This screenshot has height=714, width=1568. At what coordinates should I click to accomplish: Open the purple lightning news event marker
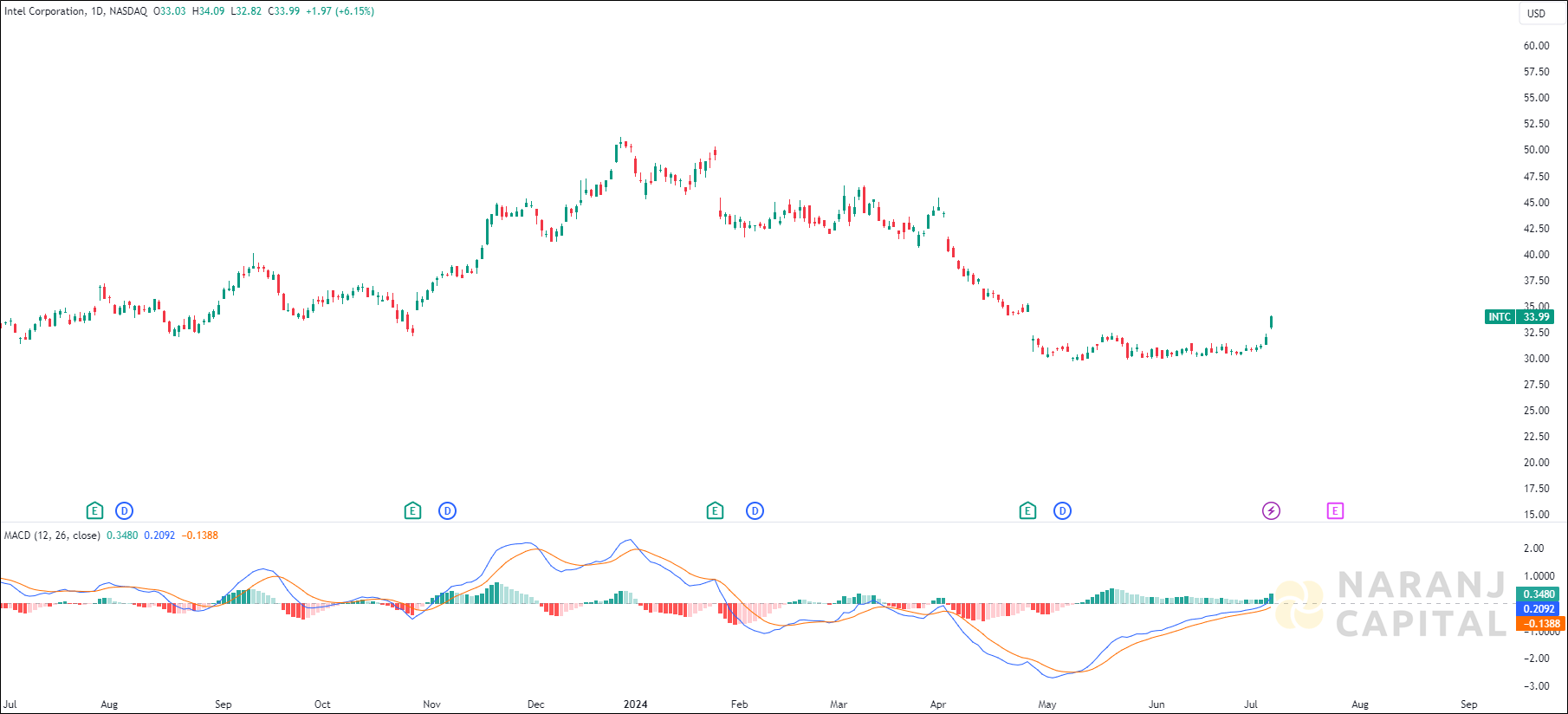tap(1271, 511)
